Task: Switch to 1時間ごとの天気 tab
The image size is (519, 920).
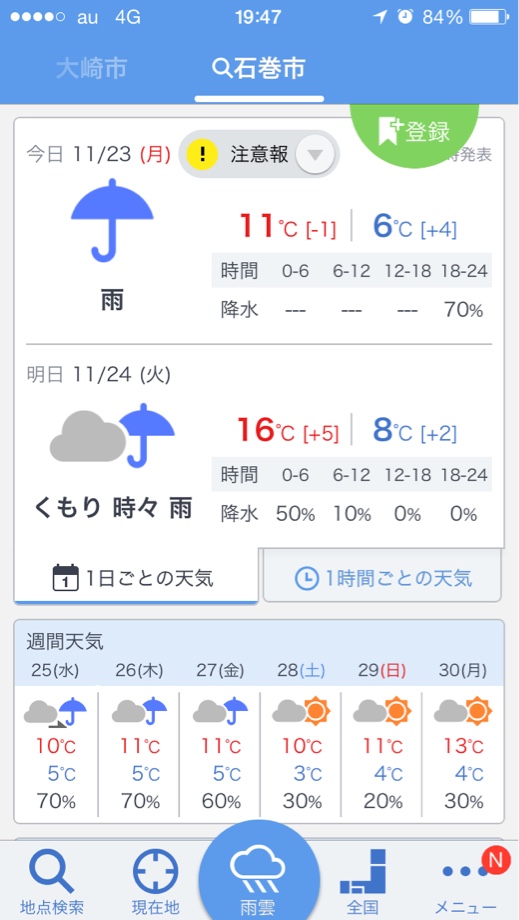Action: coord(382,578)
